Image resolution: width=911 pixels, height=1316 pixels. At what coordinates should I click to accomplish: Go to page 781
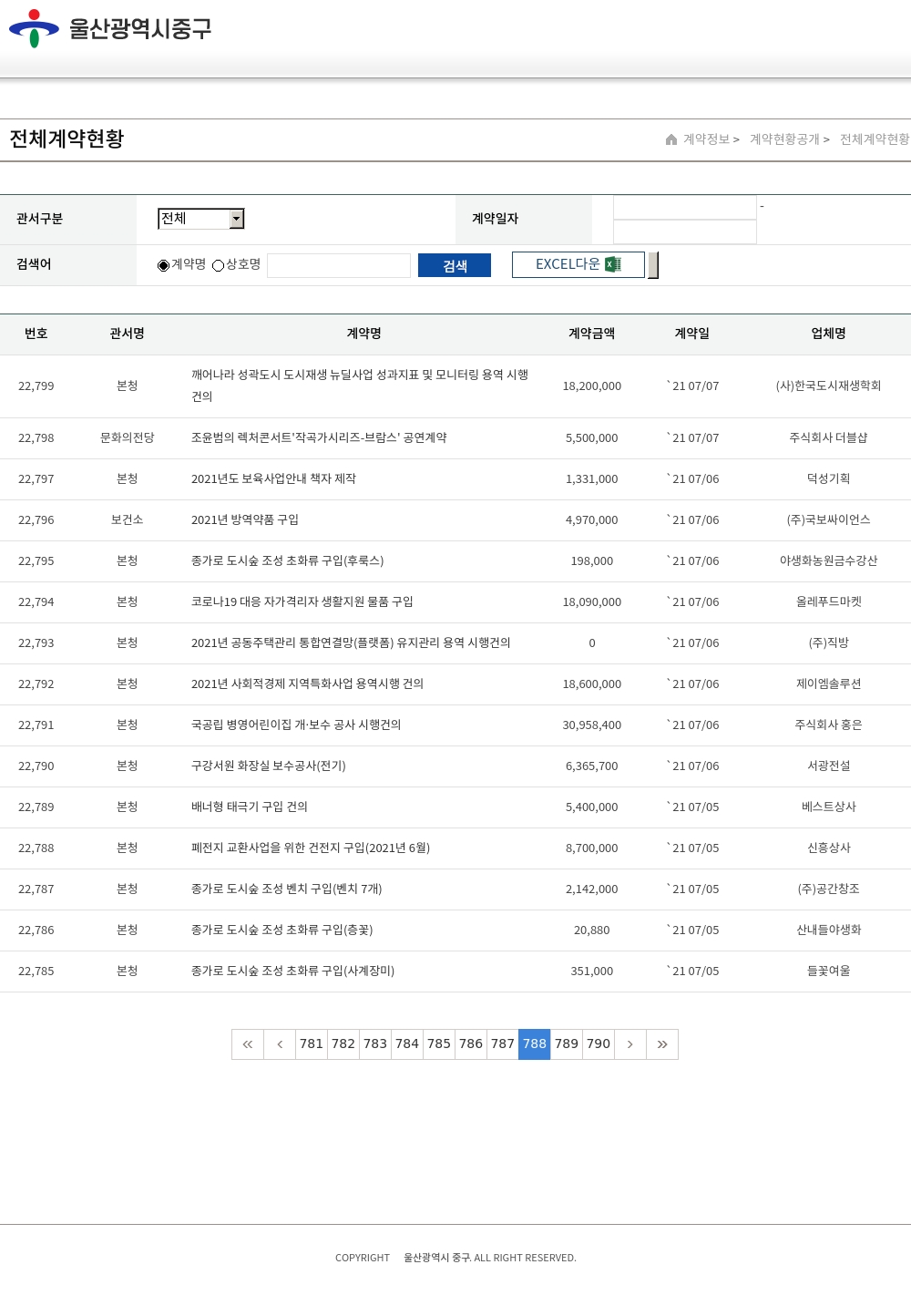[312, 1044]
